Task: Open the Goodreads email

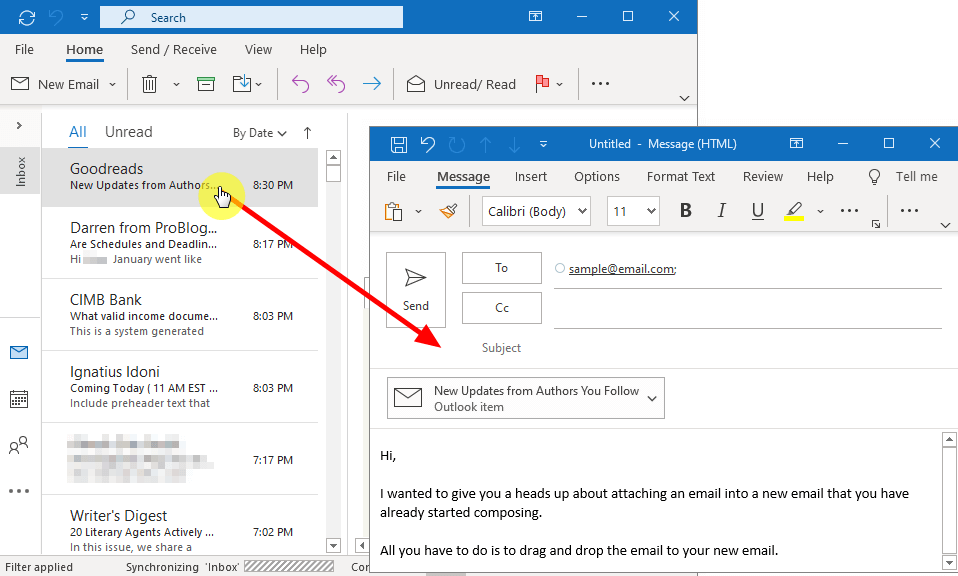Action: [x=180, y=177]
